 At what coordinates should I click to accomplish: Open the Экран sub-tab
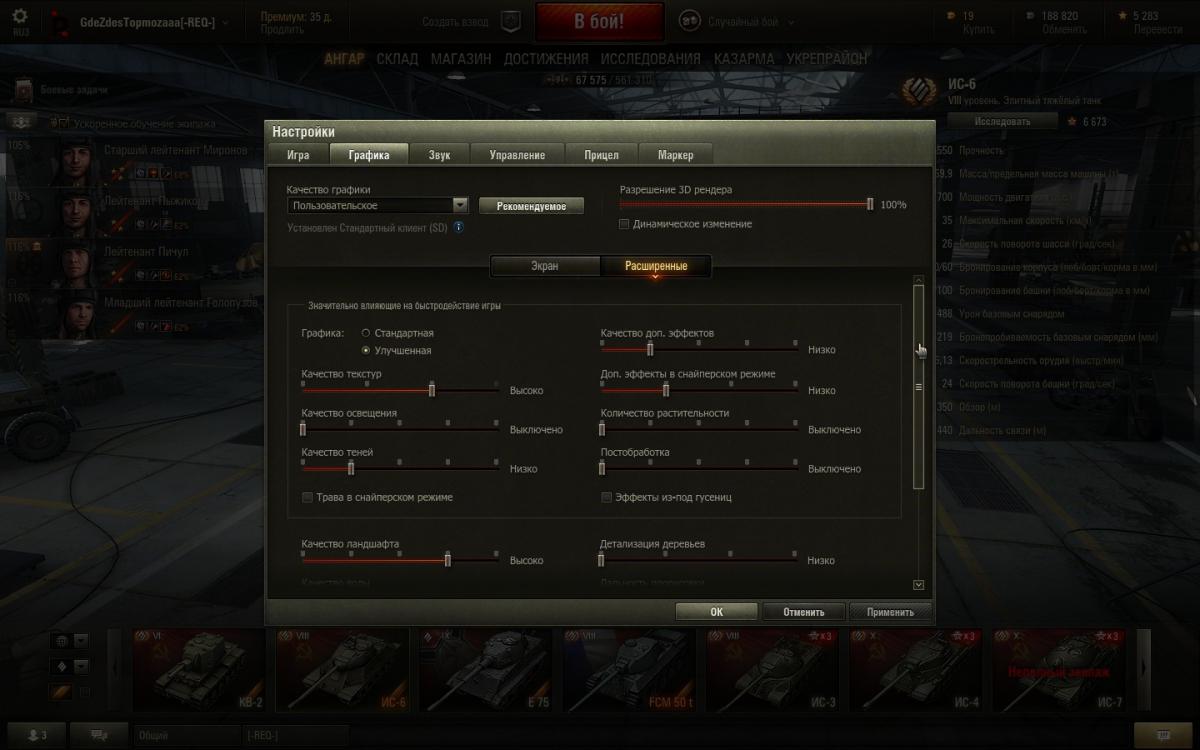[x=545, y=266]
